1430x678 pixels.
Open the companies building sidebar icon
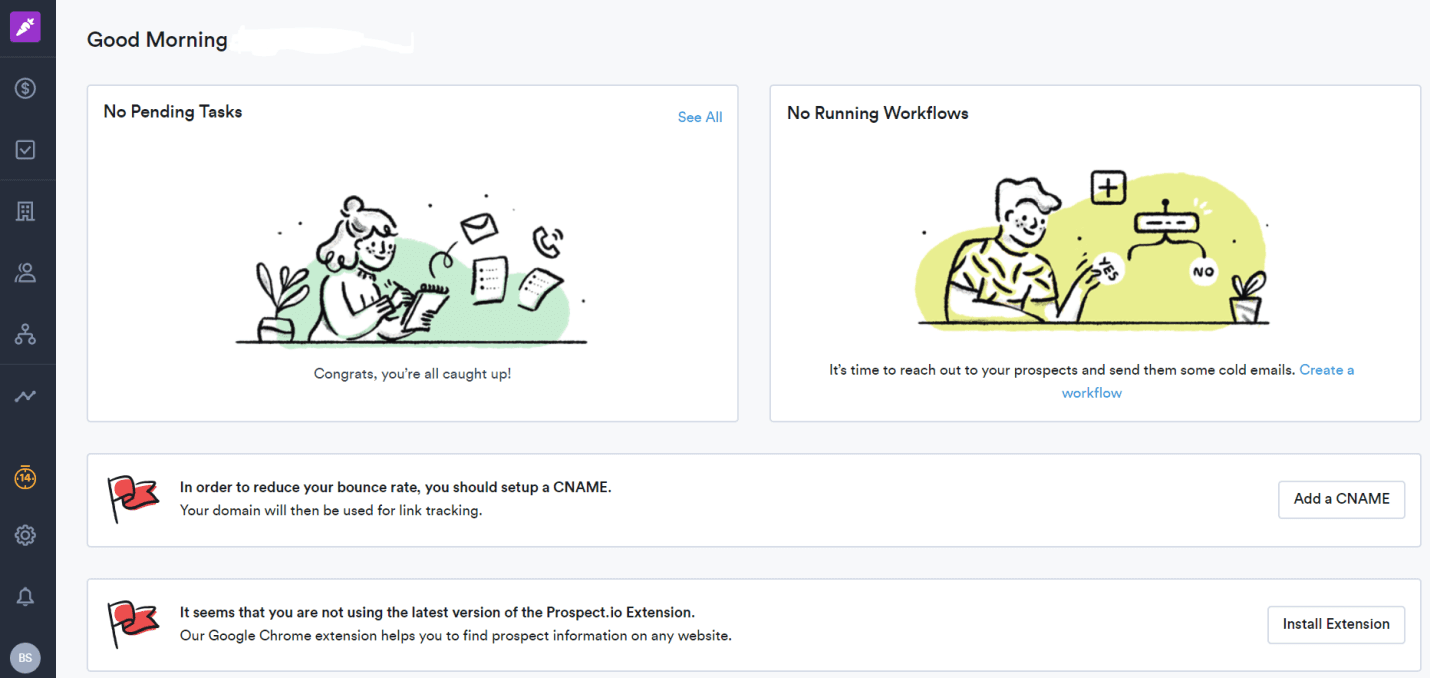[x=25, y=211]
